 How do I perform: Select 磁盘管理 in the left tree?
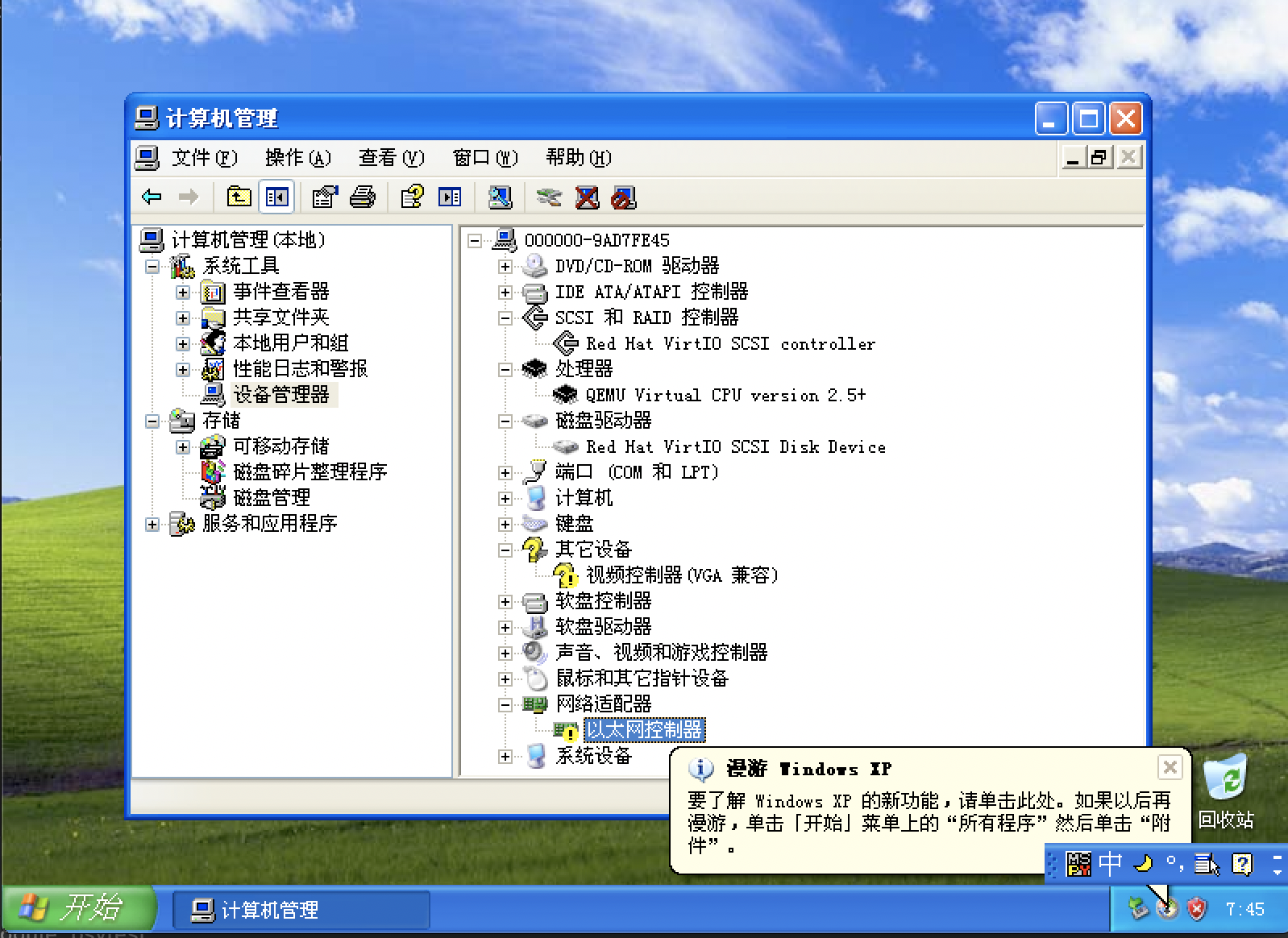click(272, 498)
